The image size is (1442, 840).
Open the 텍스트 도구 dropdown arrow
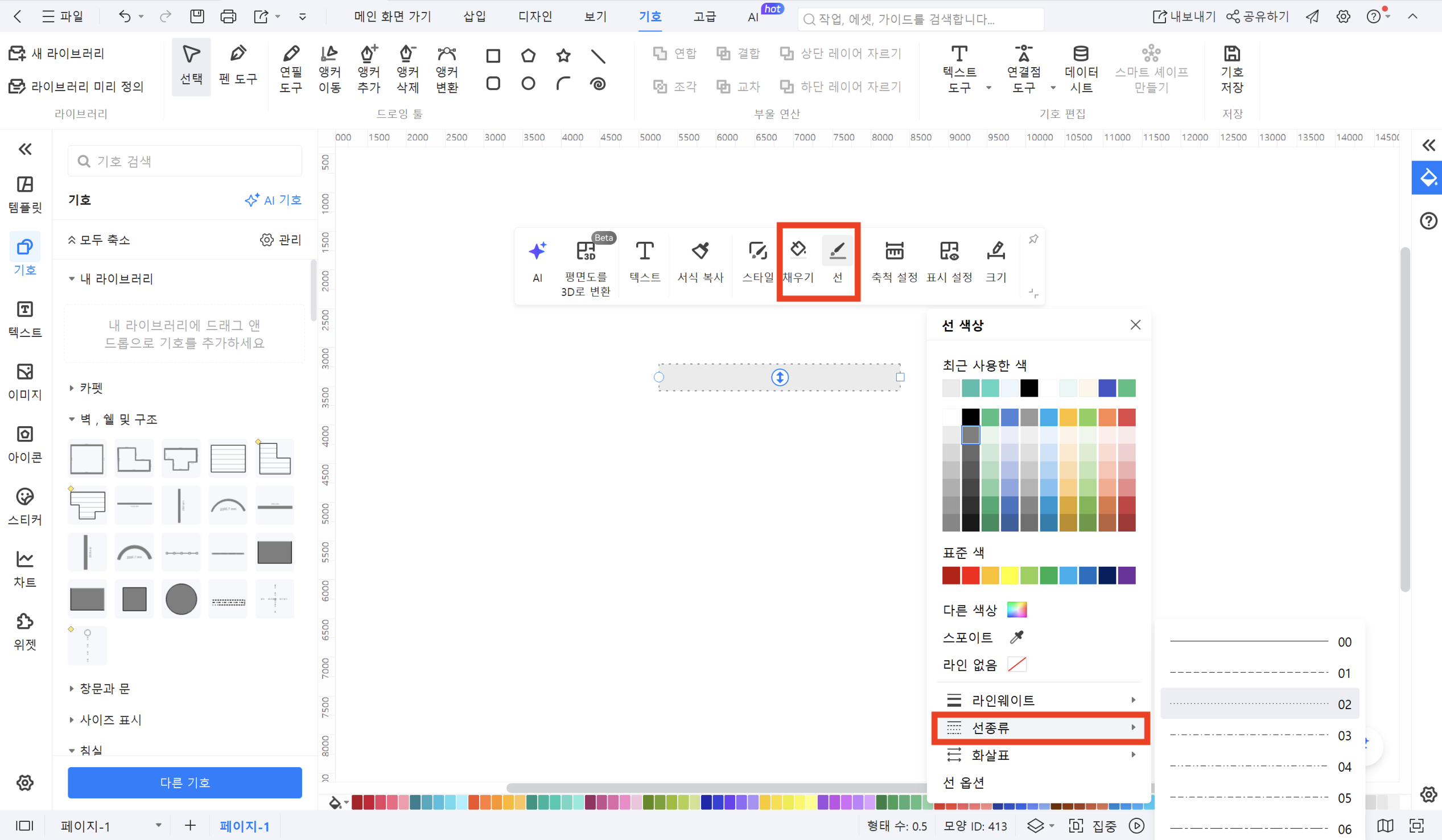pos(990,88)
